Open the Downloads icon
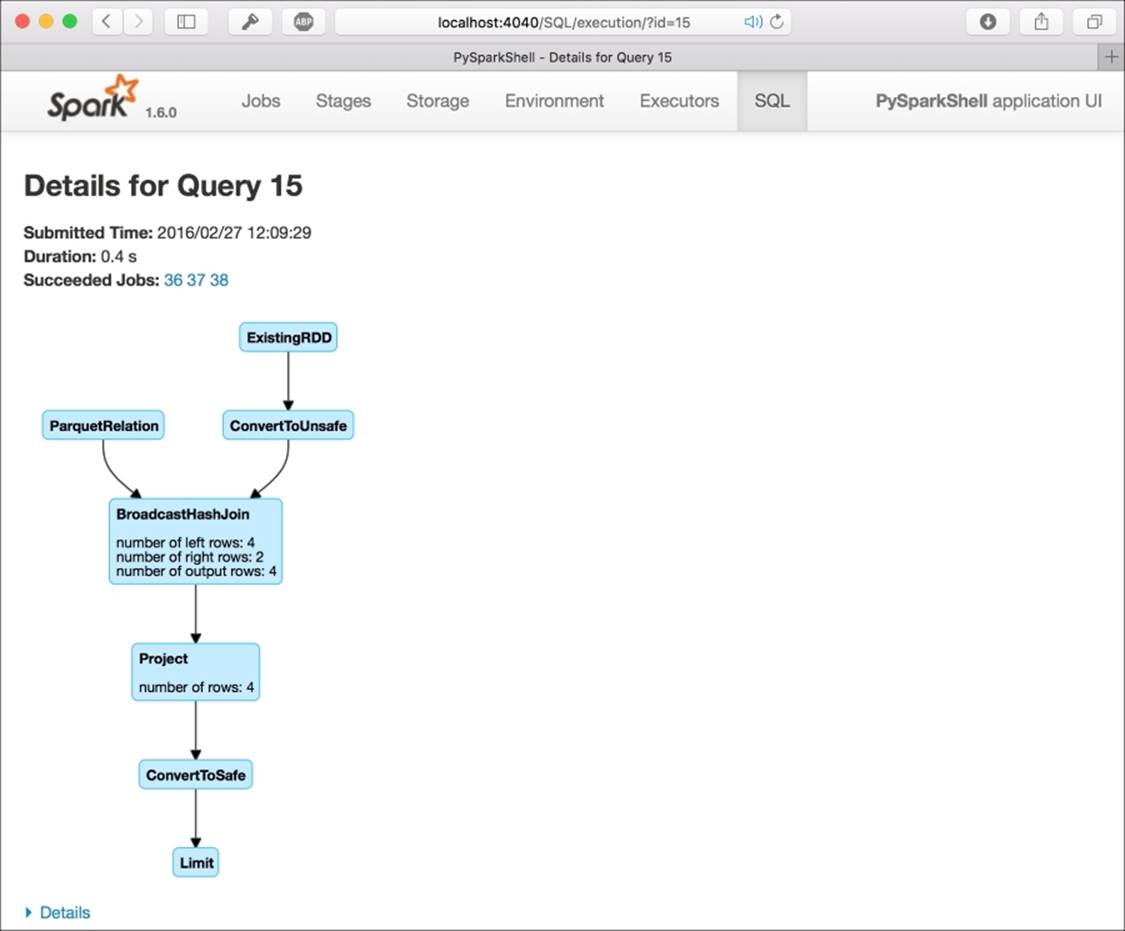This screenshot has height=931, width=1125. [x=987, y=20]
